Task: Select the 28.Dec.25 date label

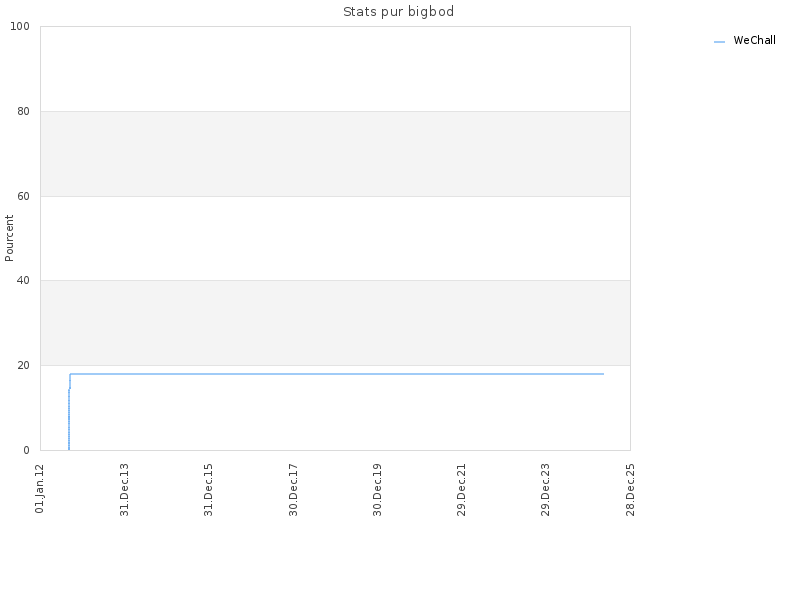Action: coord(631,490)
